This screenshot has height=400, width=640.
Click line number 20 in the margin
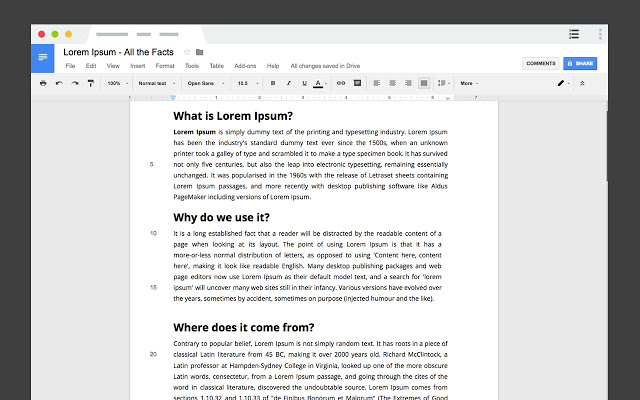[153, 354]
